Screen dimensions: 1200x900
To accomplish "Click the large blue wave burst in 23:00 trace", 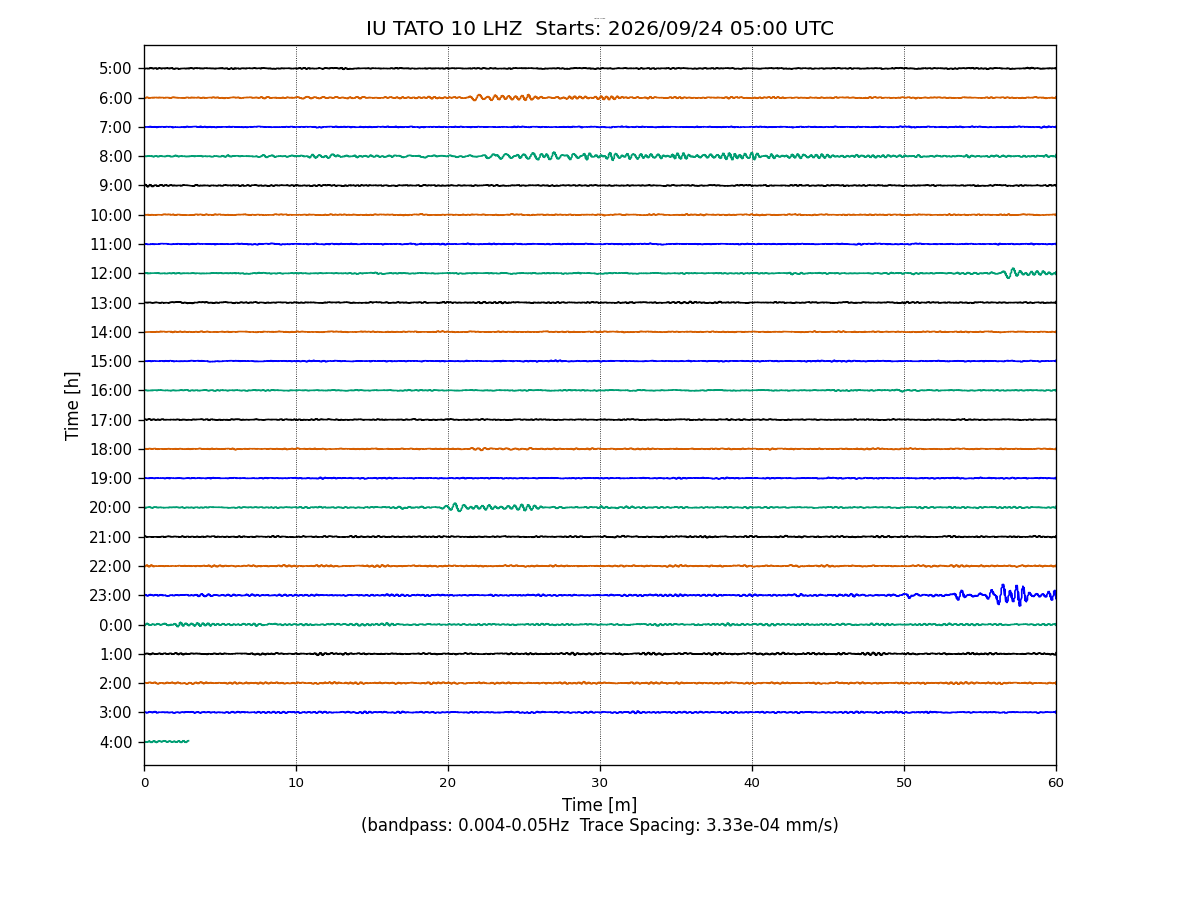I will click(x=1005, y=595).
